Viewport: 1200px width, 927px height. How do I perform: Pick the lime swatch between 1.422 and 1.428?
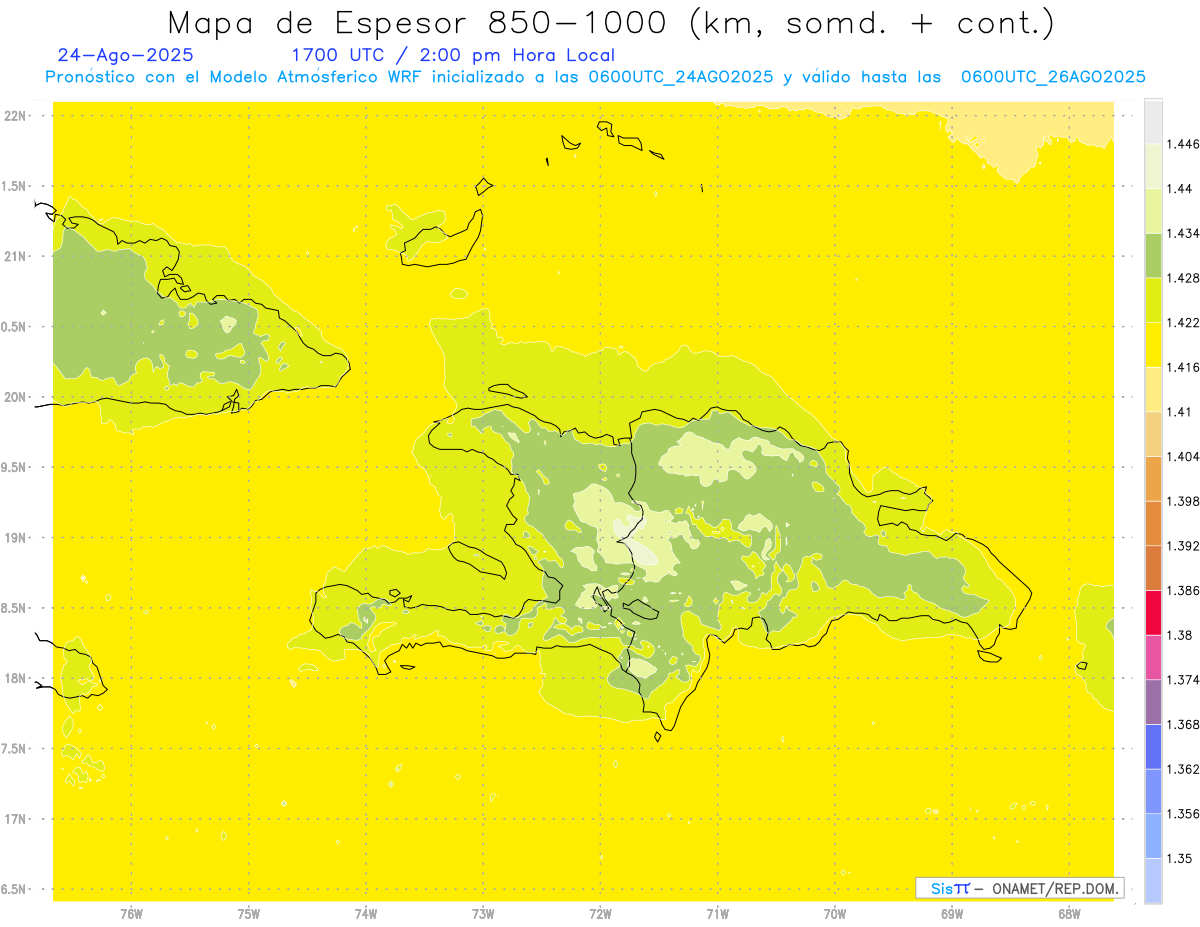[x=1153, y=300]
